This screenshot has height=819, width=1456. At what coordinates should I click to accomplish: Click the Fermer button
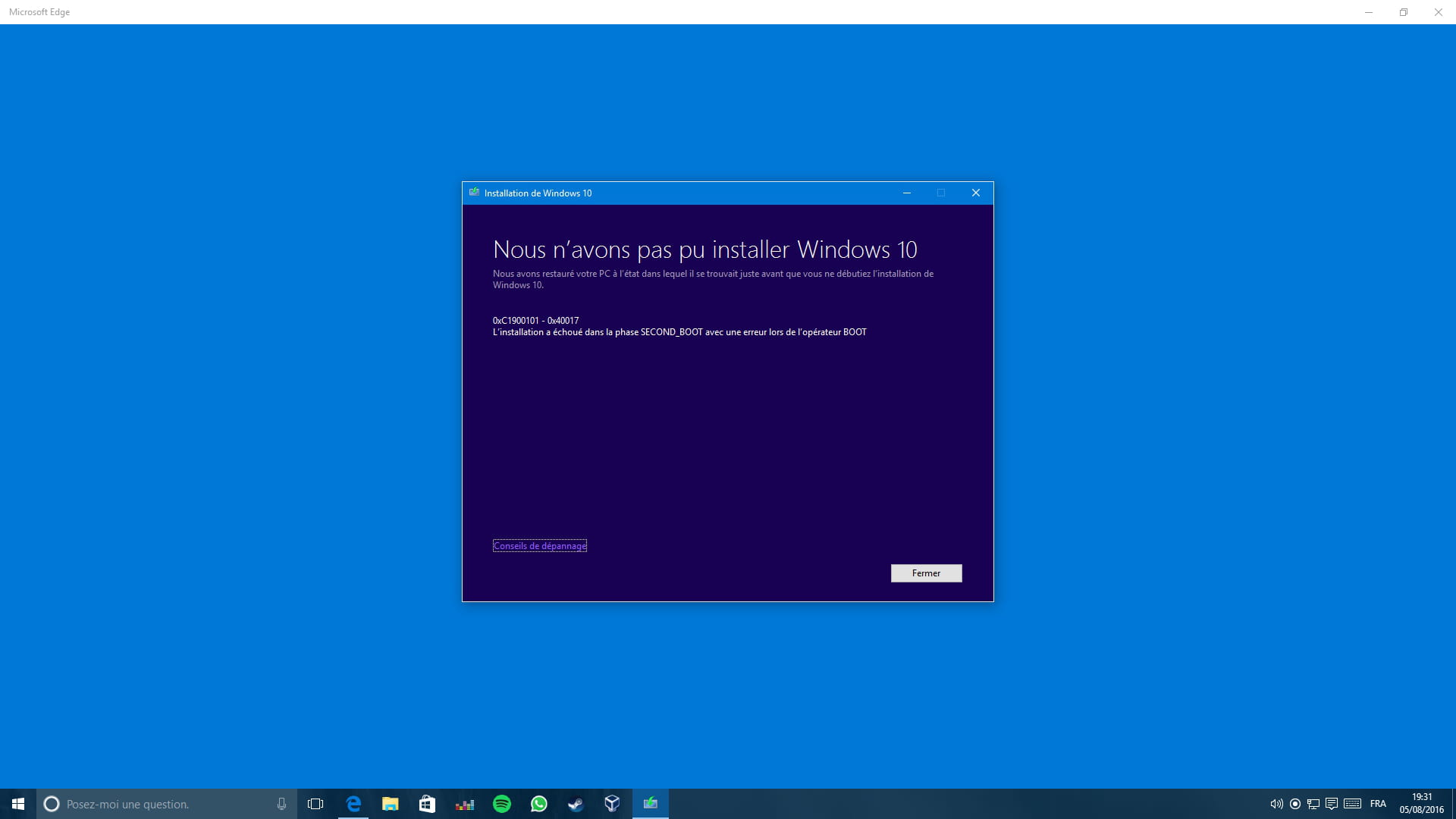[x=926, y=573]
